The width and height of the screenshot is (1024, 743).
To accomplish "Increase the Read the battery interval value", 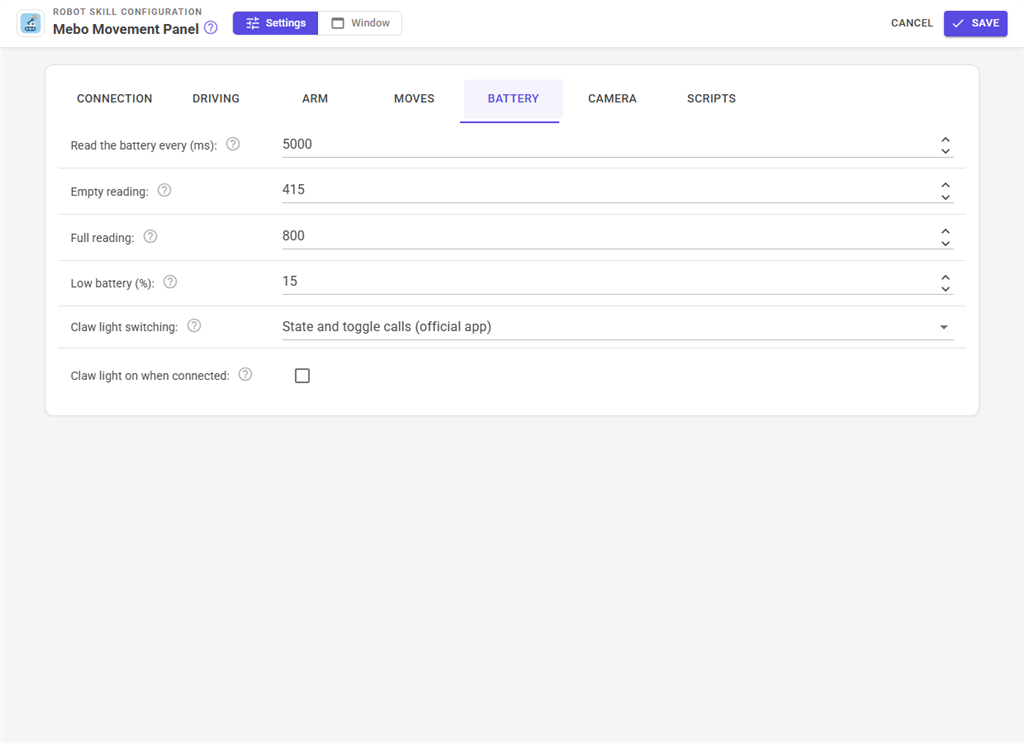I will pos(945,140).
